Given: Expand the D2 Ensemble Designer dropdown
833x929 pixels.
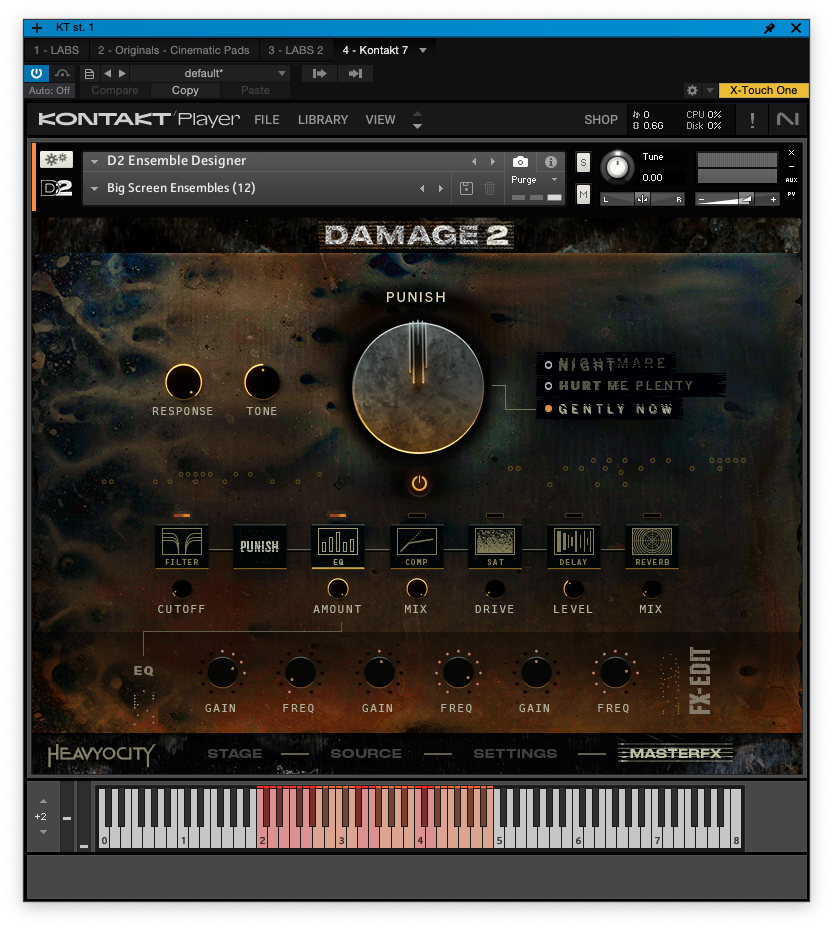Looking at the screenshot, I should pyautogui.click(x=94, y=162).
